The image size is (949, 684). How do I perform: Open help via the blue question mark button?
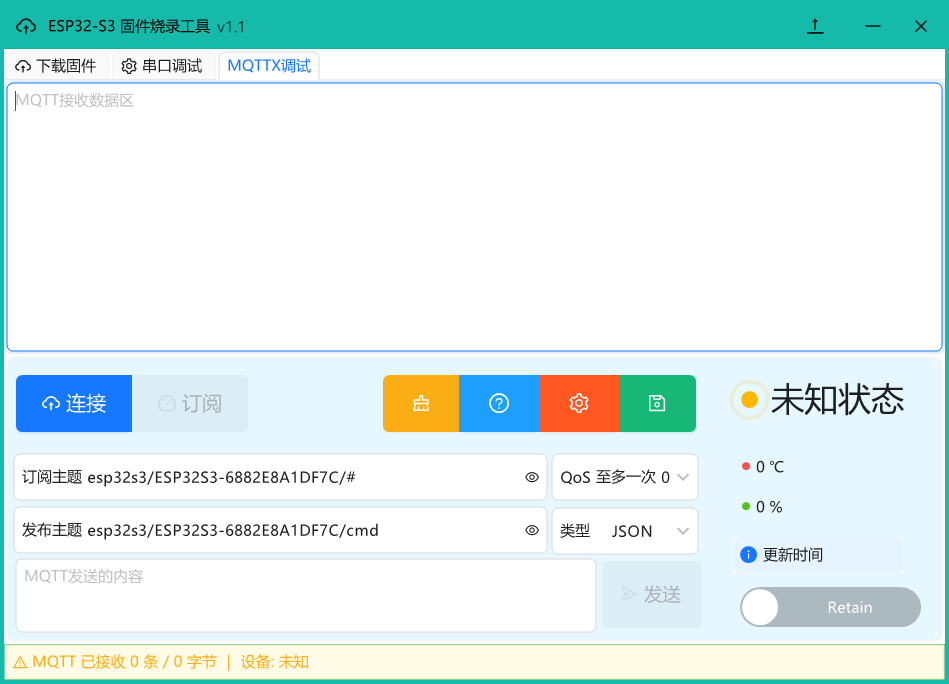(499, 403)
